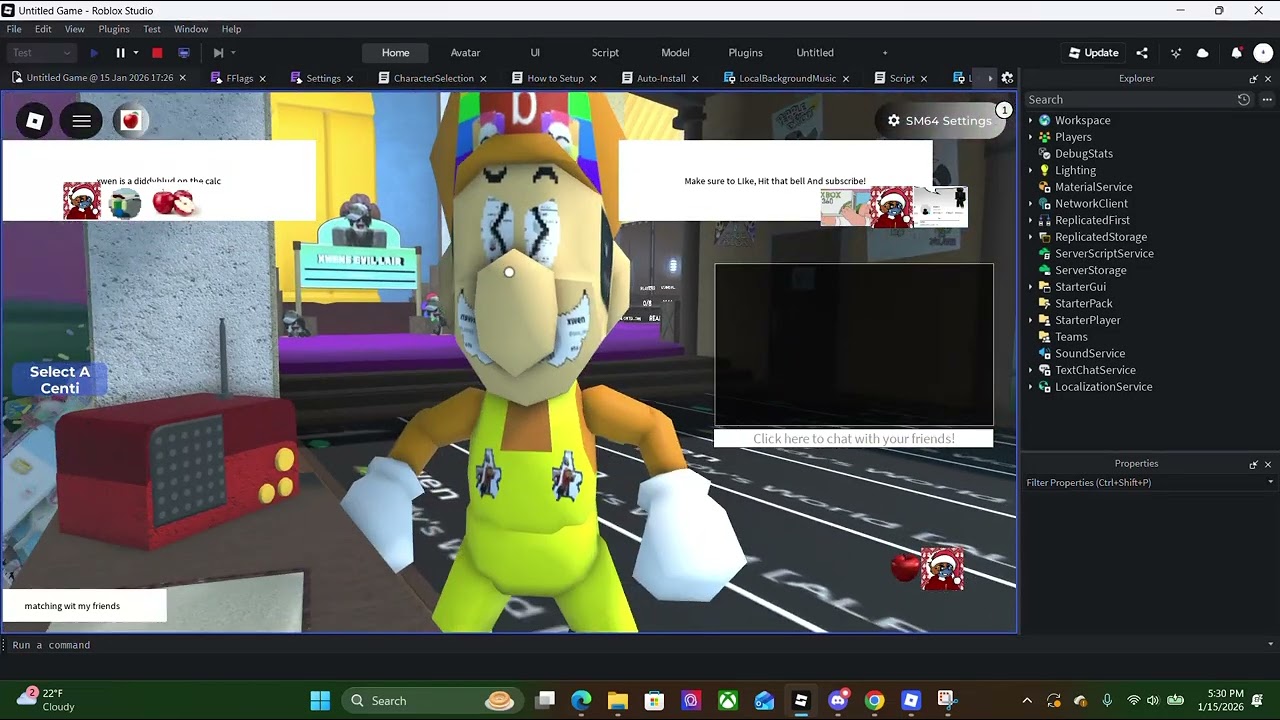Screen dimensions: 1280x720
Task: Select MaterialService in Explorer
Action: pos(1093,187)
